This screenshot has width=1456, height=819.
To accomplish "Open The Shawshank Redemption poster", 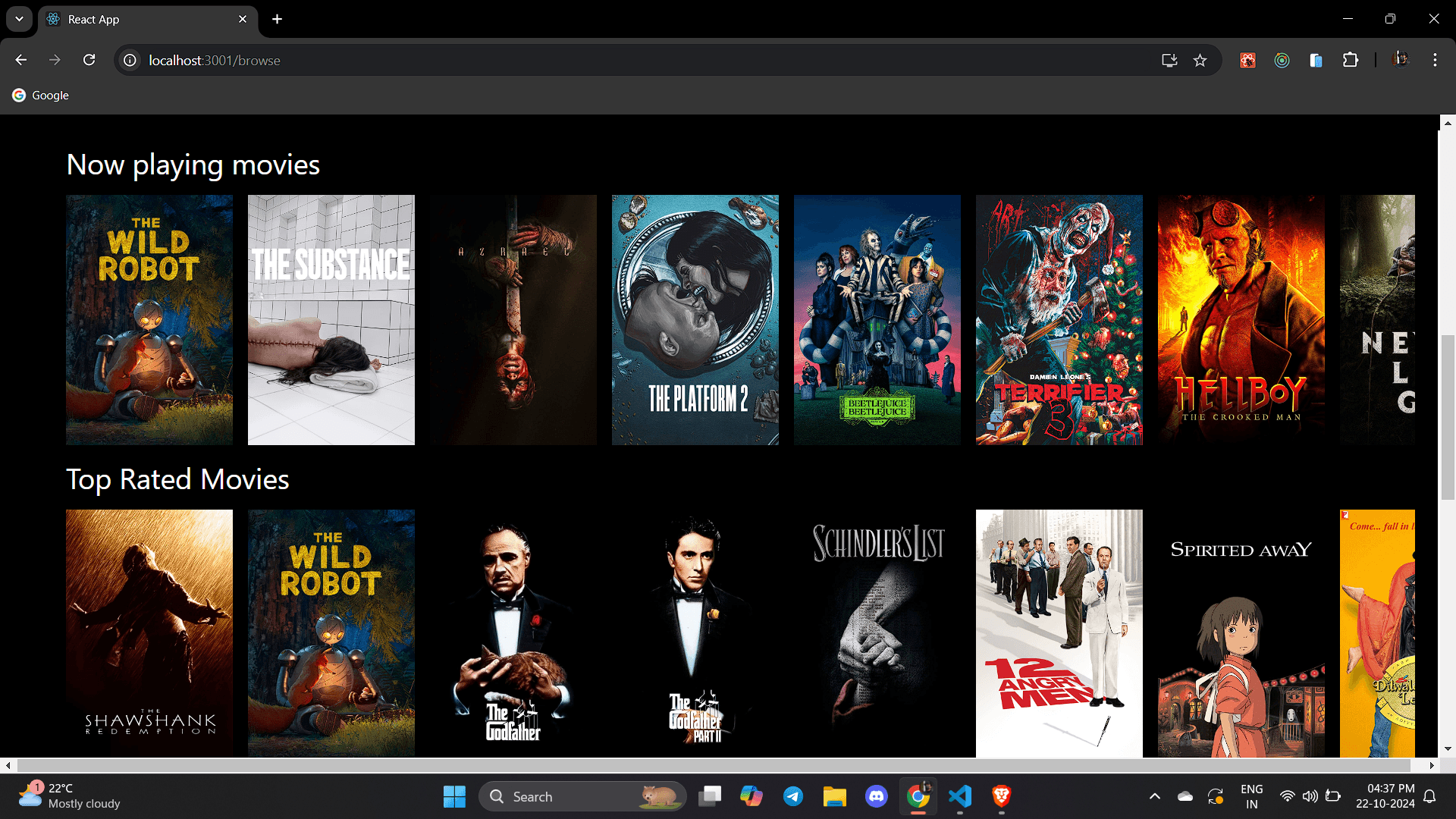I will coord(149,633).
